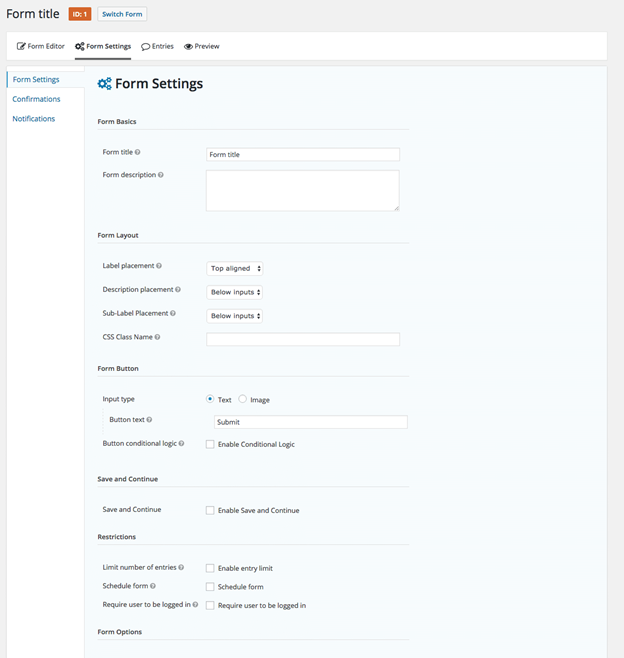Click help icon next to Form title label

[137, 153]
